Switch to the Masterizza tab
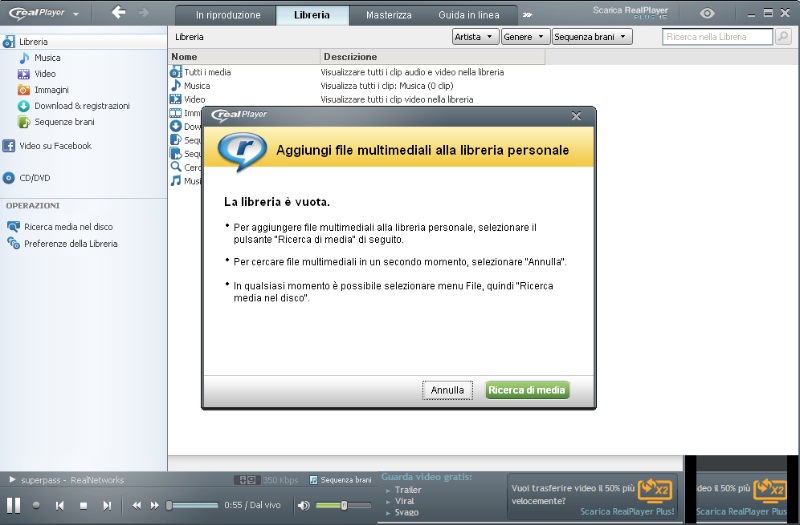 [x=388, y=15]
